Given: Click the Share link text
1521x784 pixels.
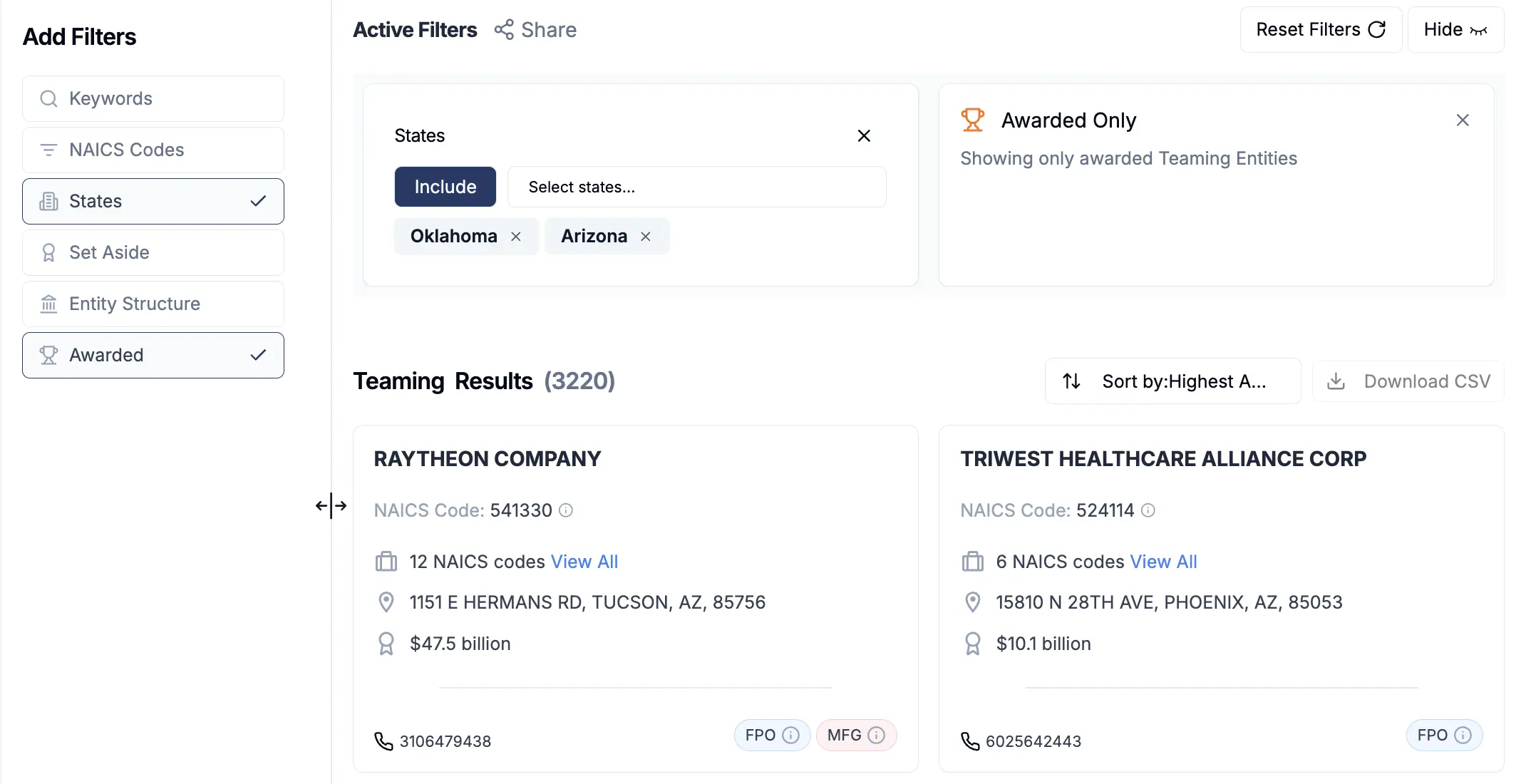Looking at the screenshot, I should (x=549, y=30).
